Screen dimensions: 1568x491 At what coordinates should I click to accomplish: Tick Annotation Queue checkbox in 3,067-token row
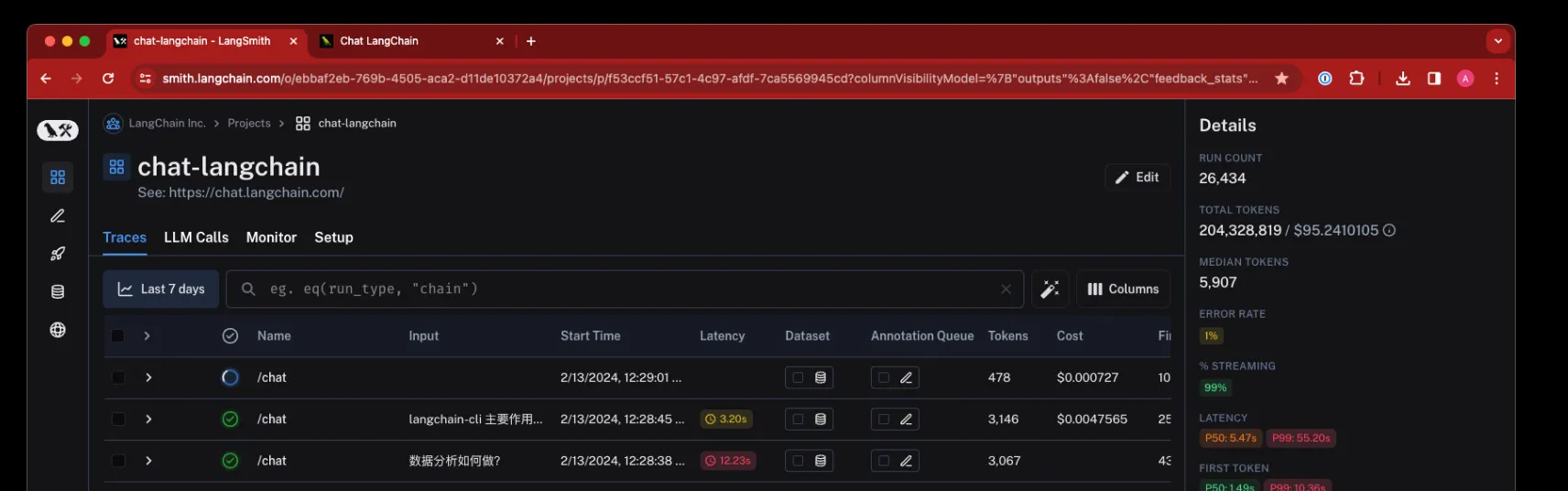pos(884,461)
